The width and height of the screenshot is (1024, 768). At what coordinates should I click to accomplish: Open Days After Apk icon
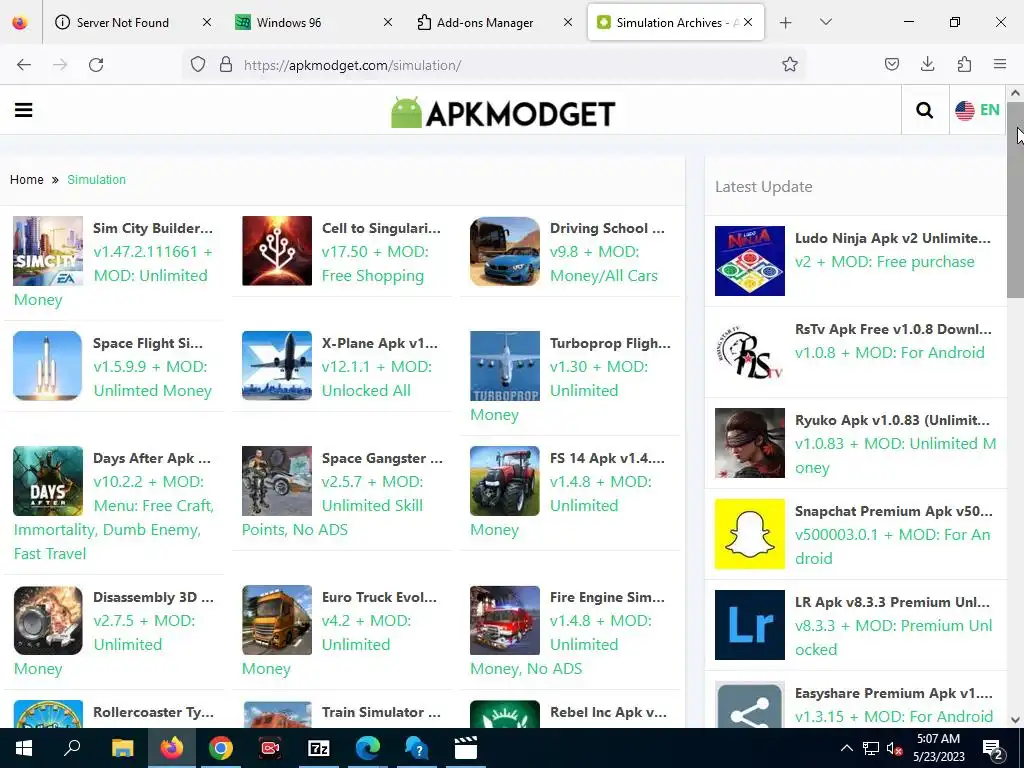click(48, 481)
